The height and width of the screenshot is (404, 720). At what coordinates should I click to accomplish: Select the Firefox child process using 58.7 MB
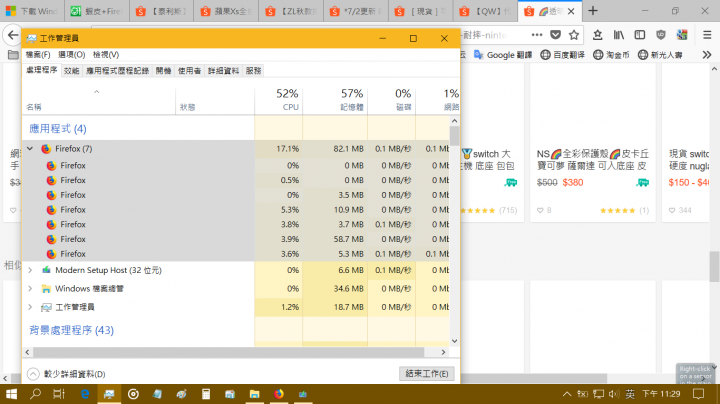pyautogui.click(x=236, y=239)
